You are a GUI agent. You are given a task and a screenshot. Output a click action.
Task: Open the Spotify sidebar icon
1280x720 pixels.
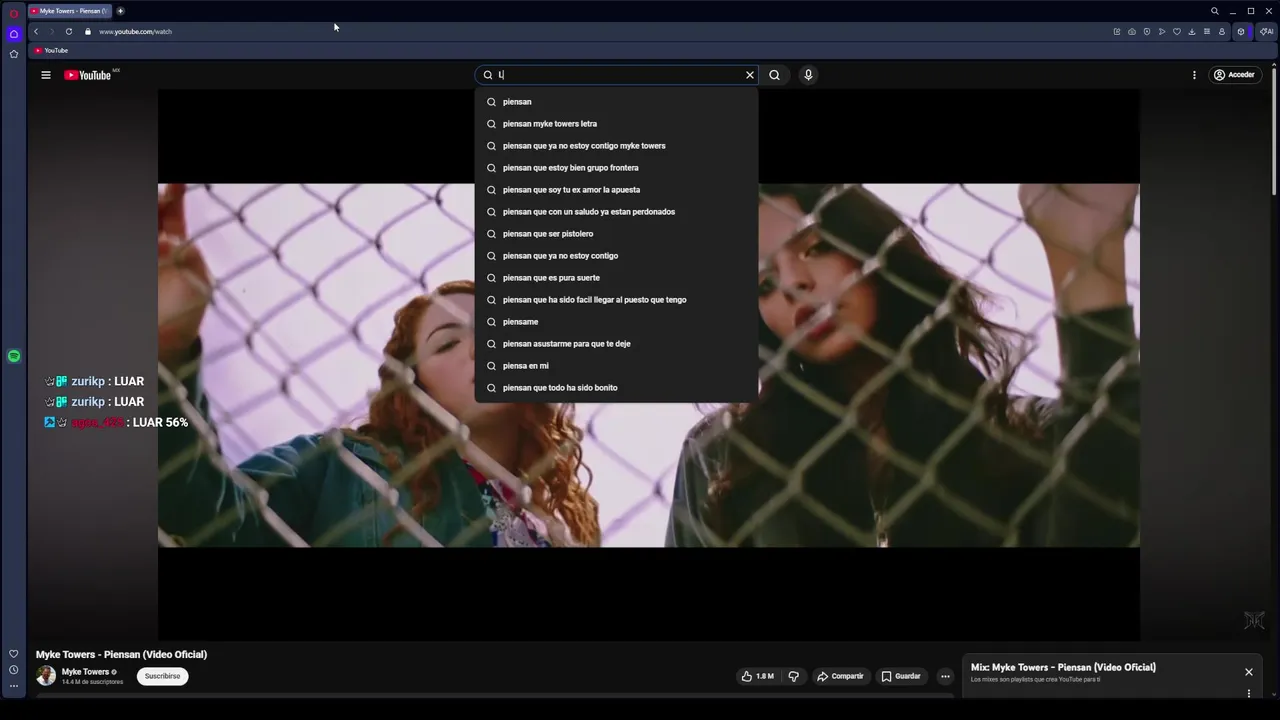pos(13,356)
